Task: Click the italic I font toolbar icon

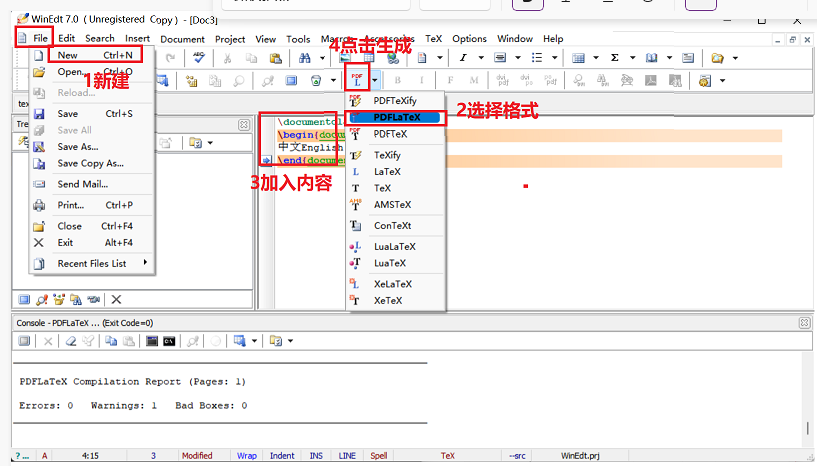Action: [x=463, y=58]
